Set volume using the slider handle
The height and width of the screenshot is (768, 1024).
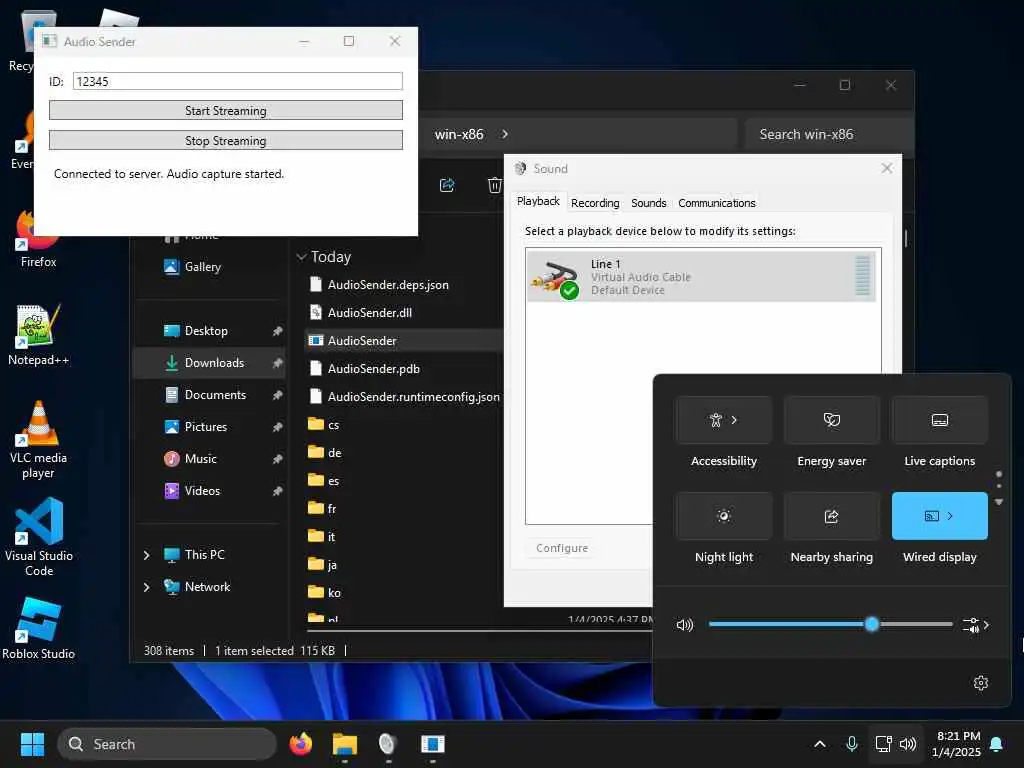pyautogui.click(x=871, y=624)
